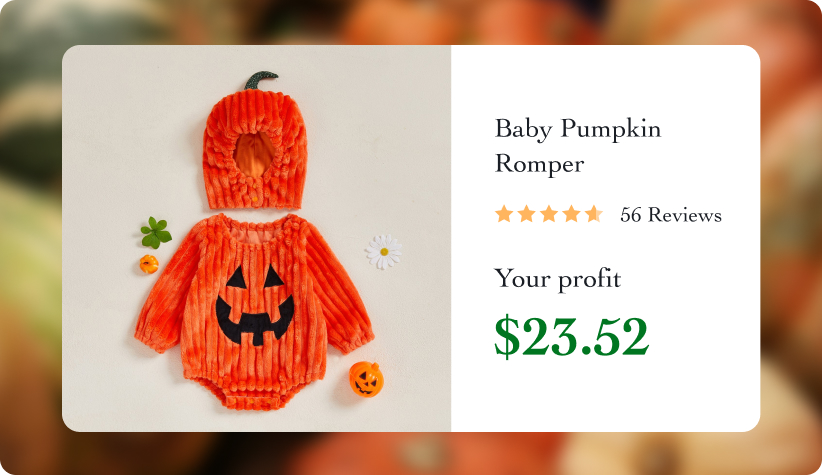Click the half-filled fifth star
822x475 pixels.
coord(594,214)
